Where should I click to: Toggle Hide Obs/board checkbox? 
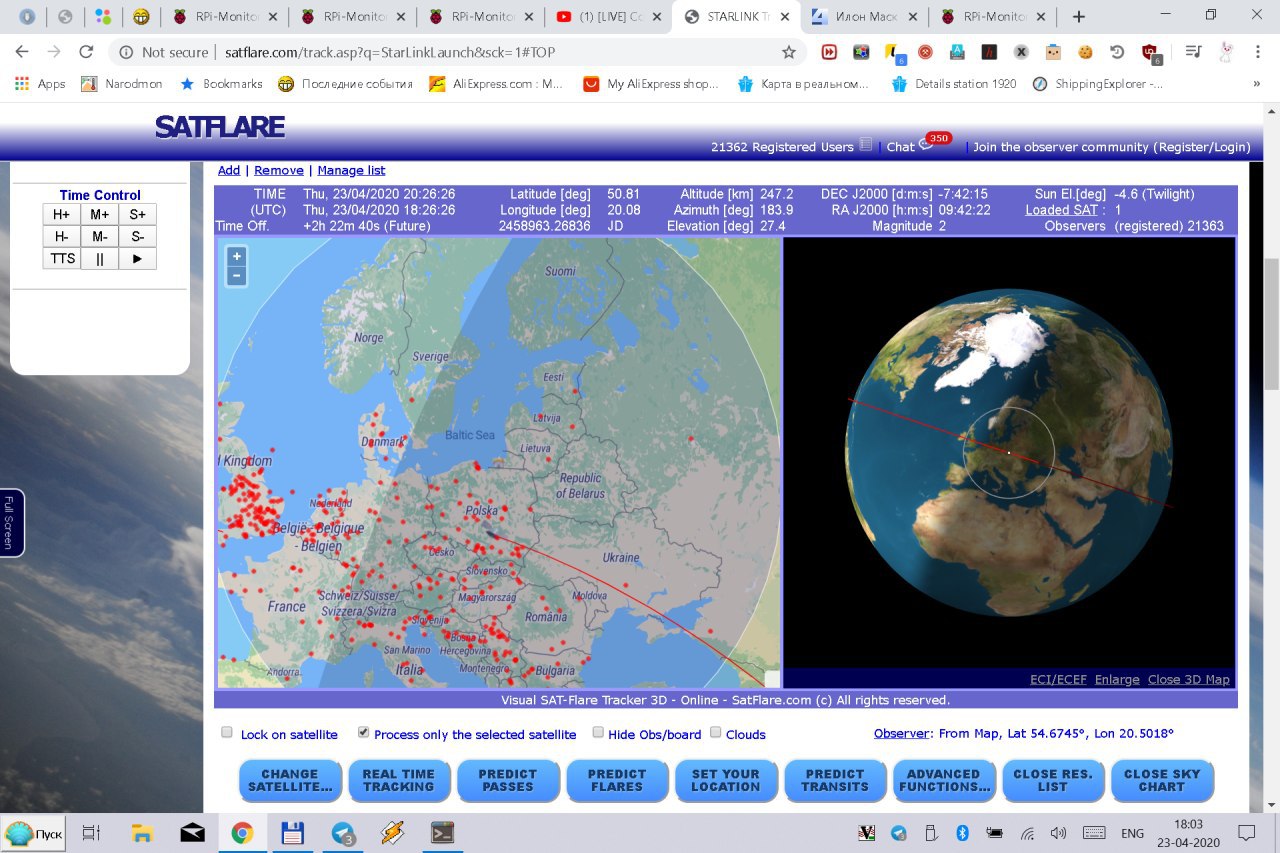[x=598, y=732]
